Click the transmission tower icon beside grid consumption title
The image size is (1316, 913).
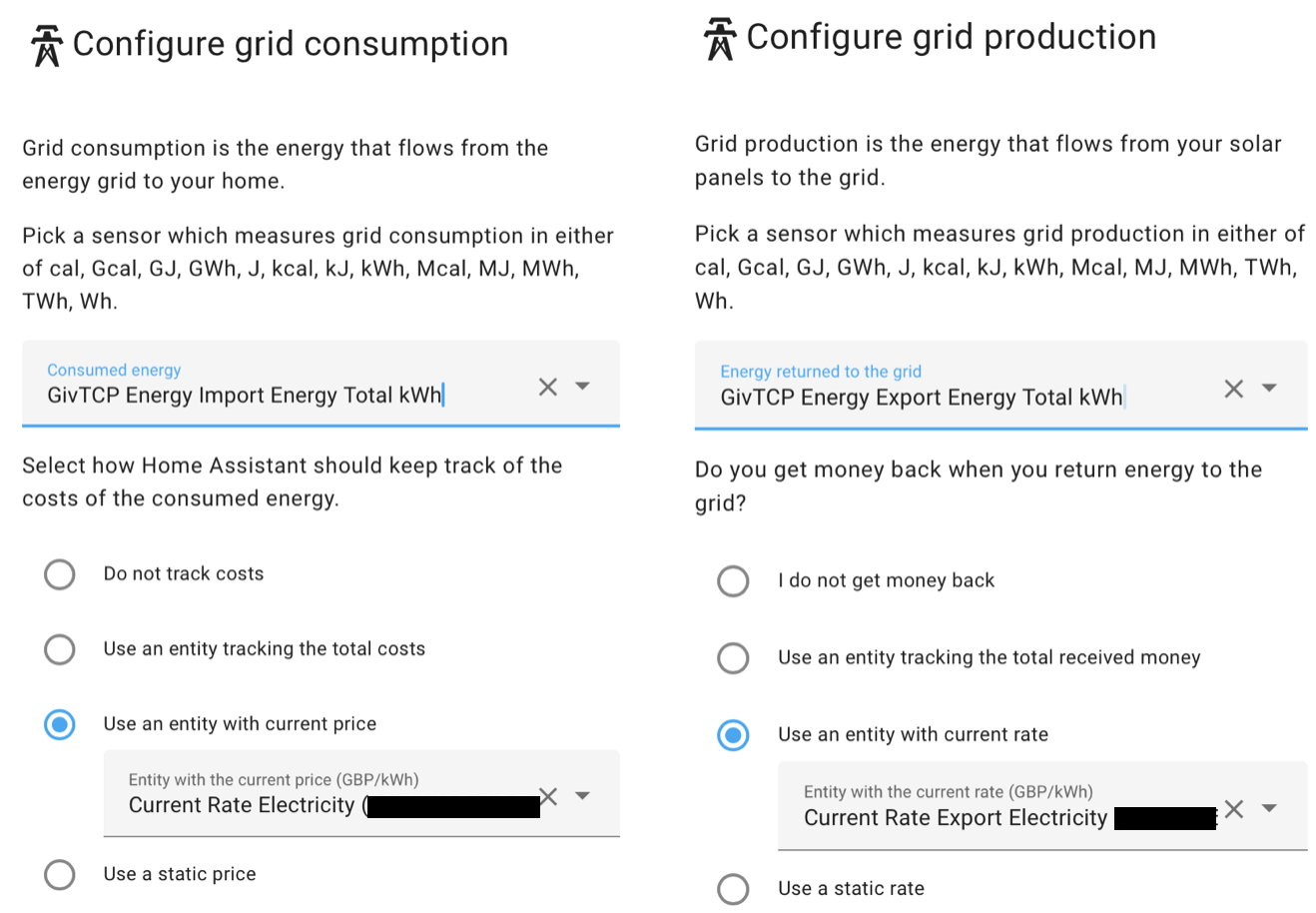46,46
